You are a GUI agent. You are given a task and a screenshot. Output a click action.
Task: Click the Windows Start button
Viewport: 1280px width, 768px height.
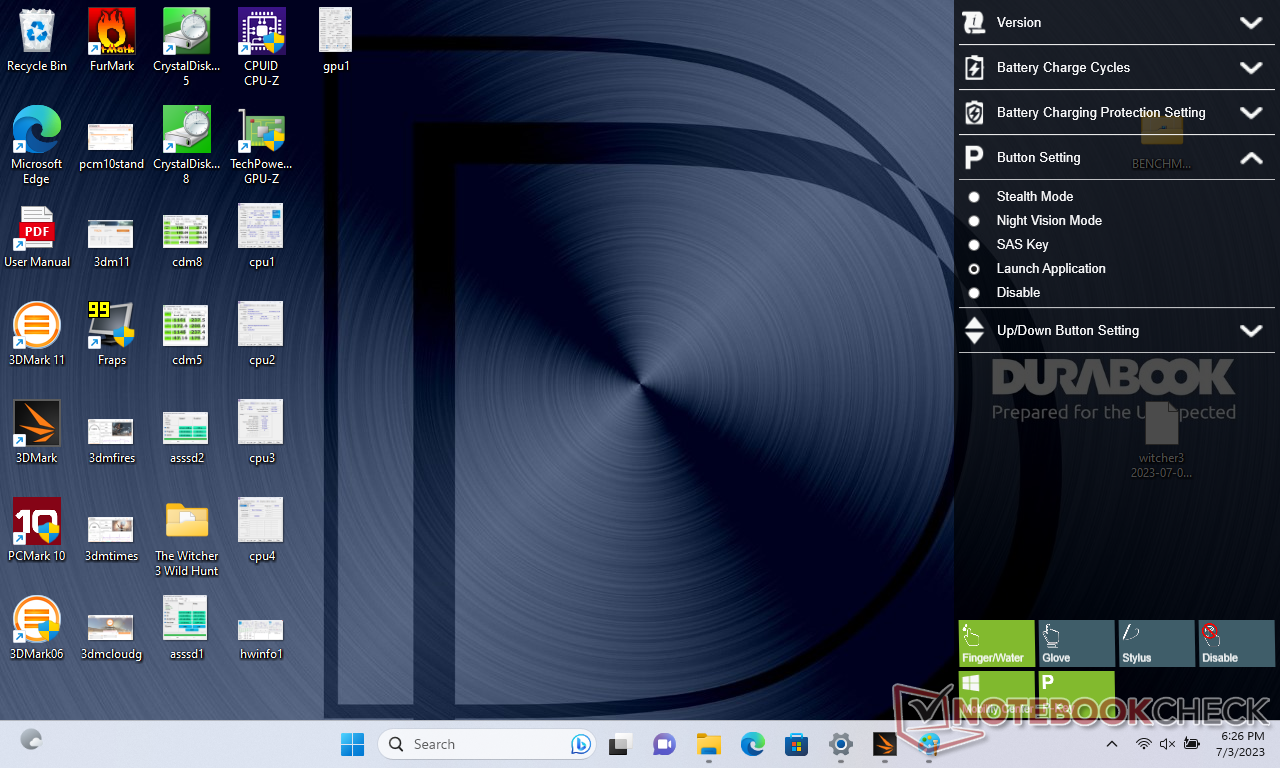[352, 744]
